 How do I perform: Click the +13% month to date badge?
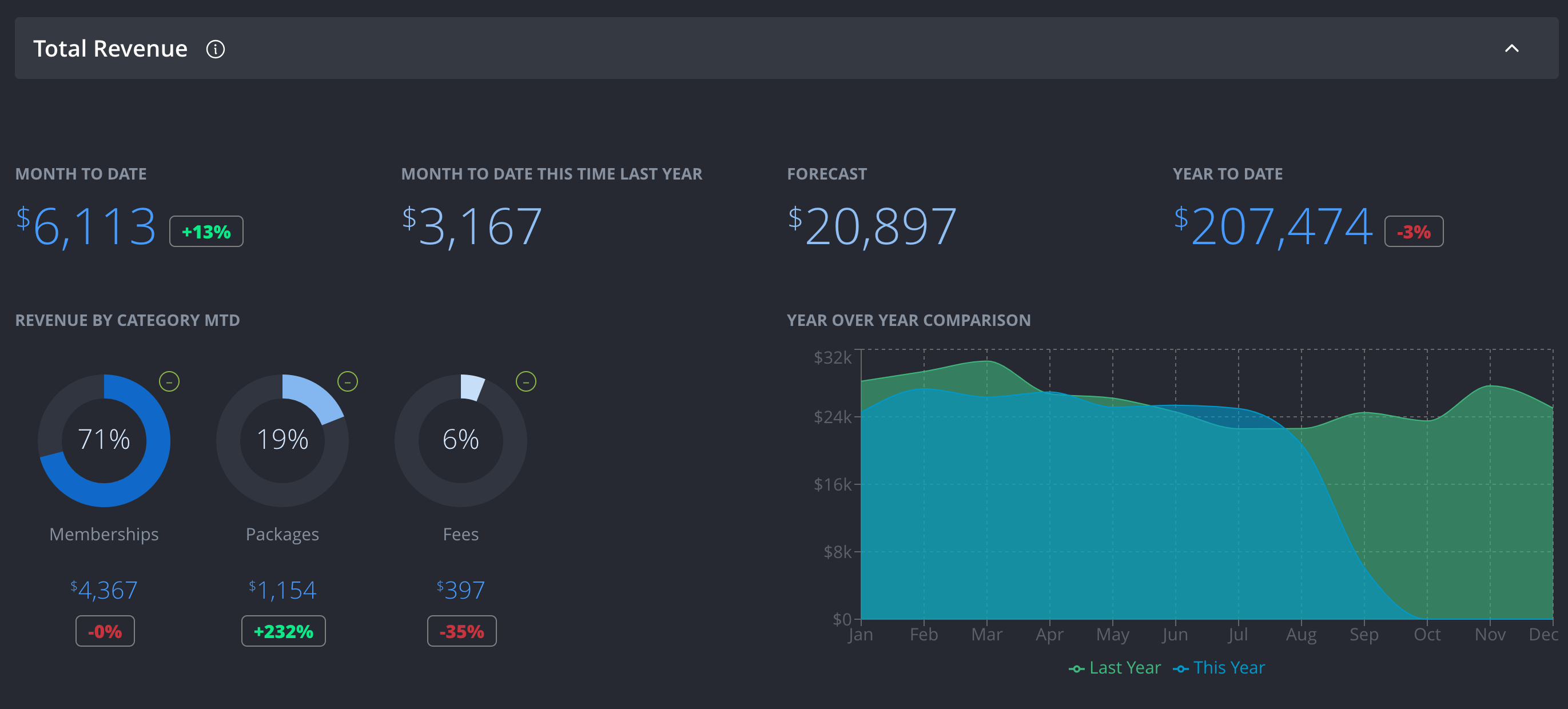(206, 231)
